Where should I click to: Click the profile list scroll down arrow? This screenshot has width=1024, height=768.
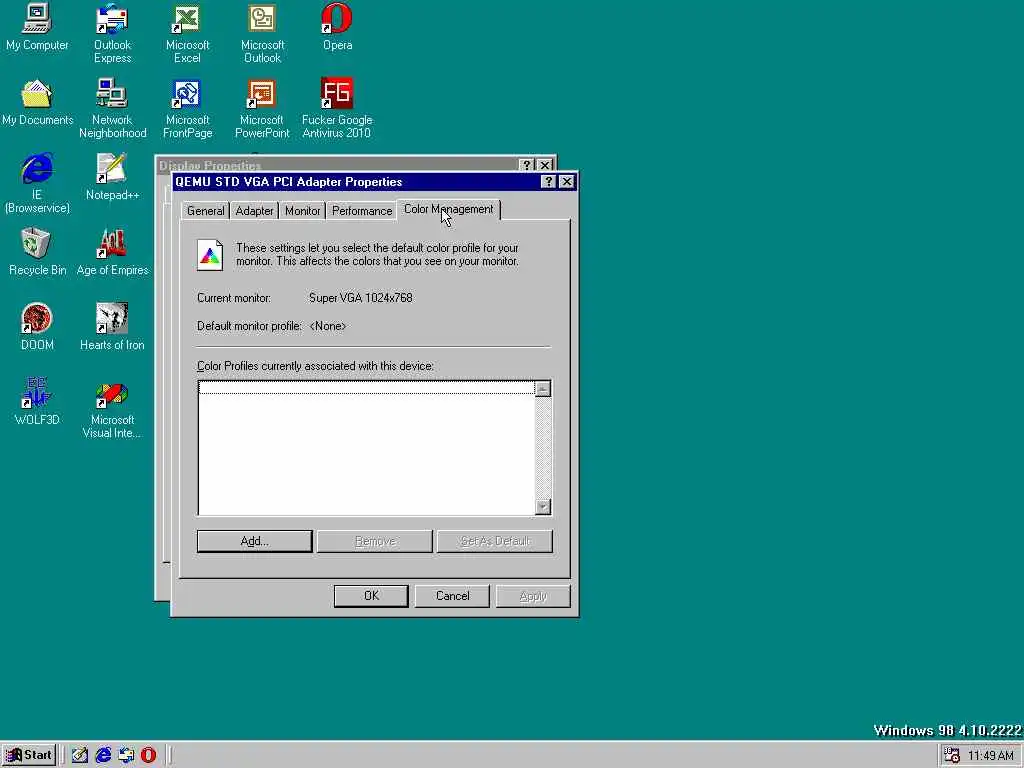(x=543, y=507)
